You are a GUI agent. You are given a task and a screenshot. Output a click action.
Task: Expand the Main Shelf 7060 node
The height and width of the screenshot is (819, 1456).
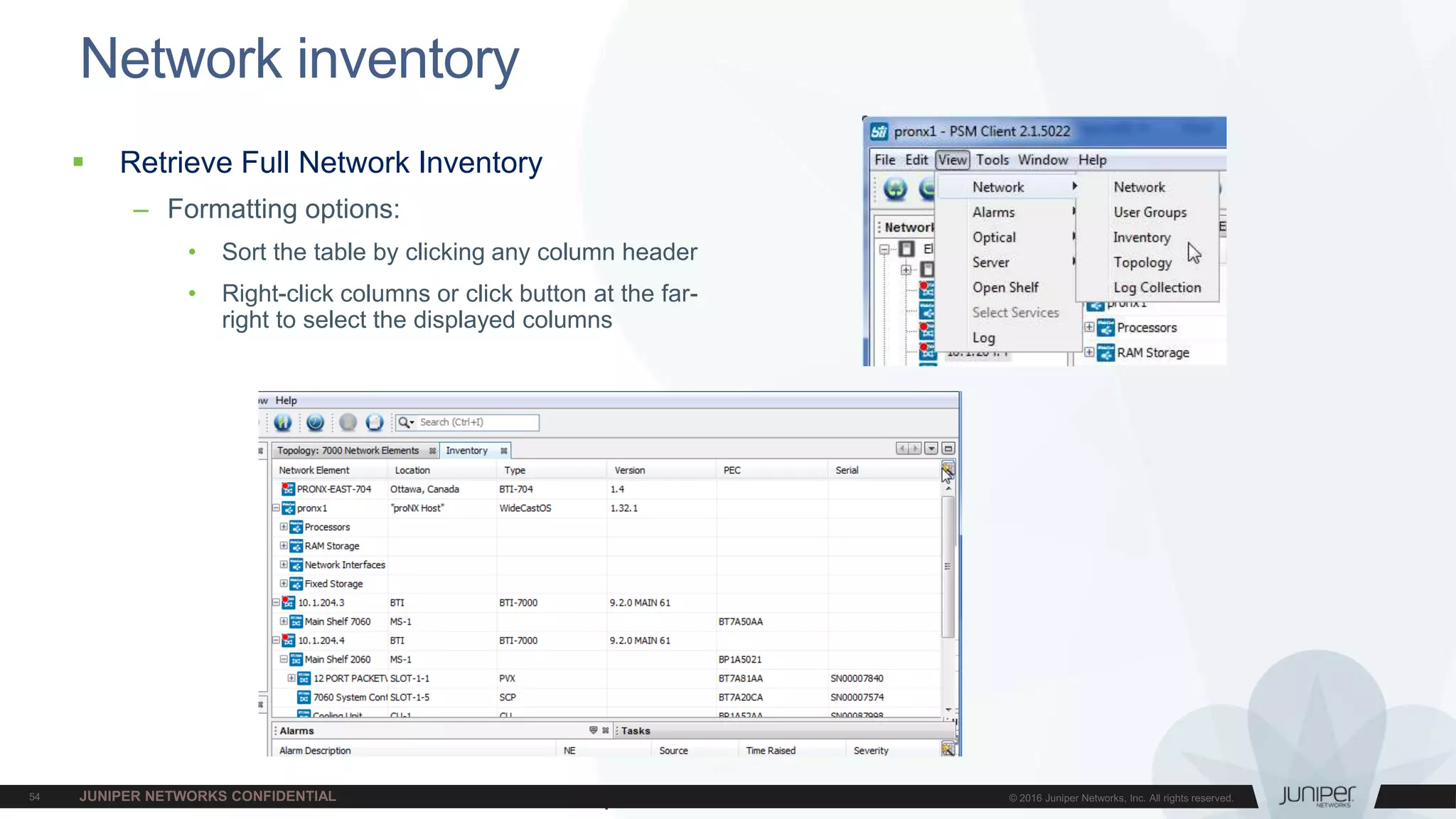point(284,621)
